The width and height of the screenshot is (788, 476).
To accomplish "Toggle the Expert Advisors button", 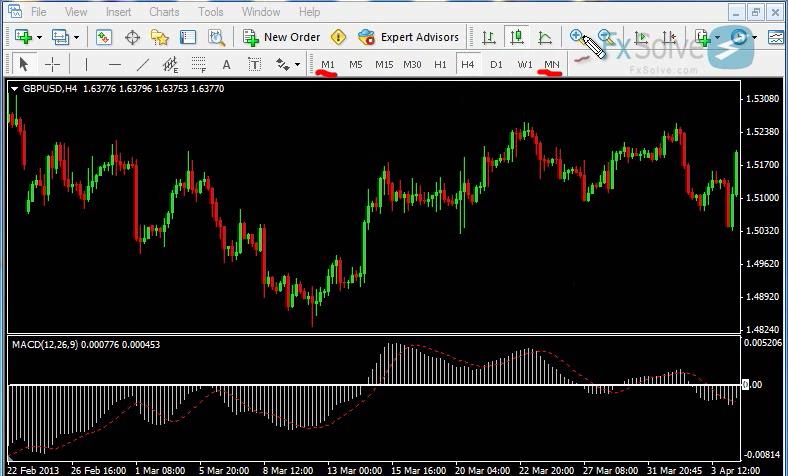I will coord(409,37).
